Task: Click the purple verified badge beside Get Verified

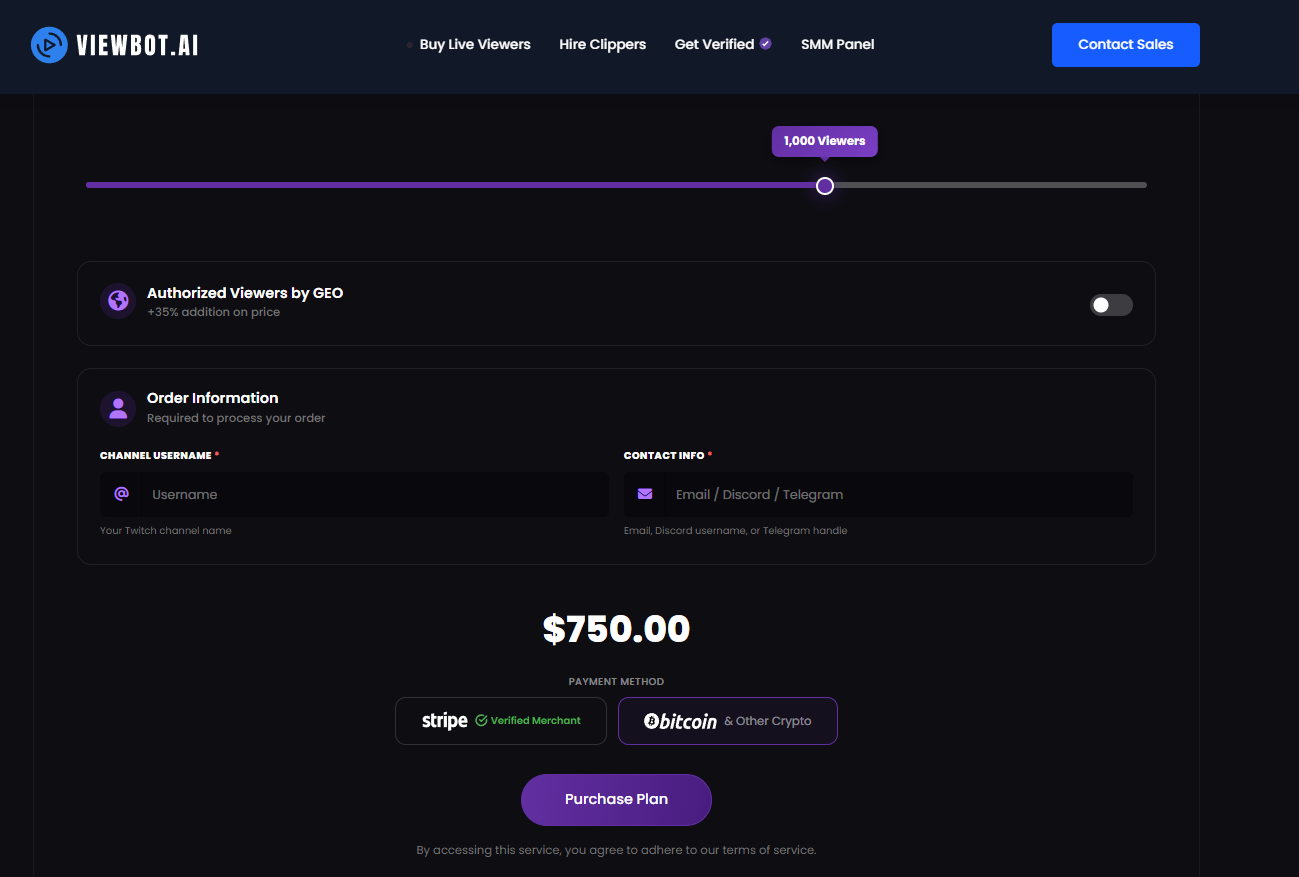Action: [766, 44]
